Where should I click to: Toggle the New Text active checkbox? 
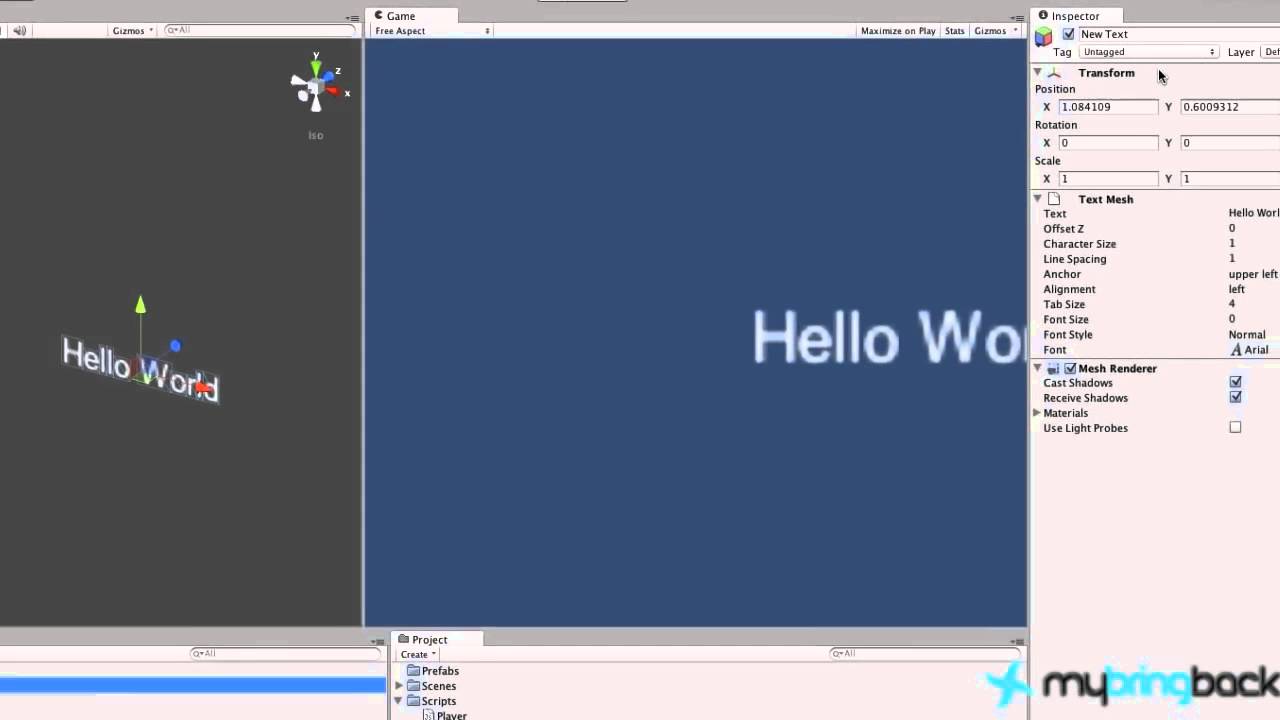tap(1068, 34)
